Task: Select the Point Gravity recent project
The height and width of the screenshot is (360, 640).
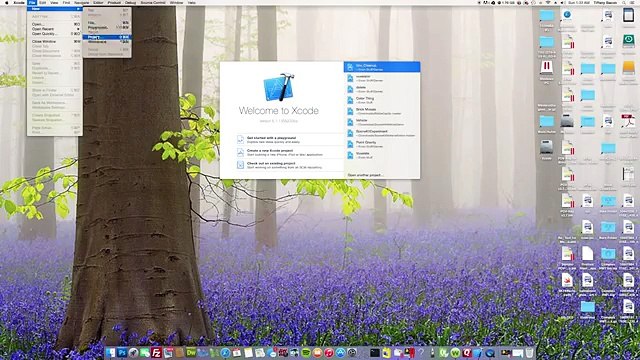Action: 382,144
